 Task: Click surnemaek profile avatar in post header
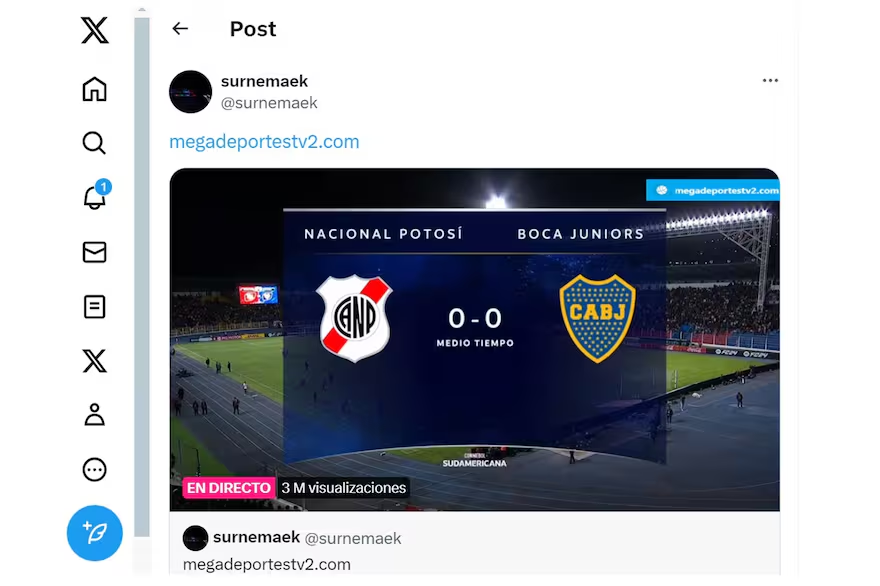pyautogui.click(x=190, y=91)
